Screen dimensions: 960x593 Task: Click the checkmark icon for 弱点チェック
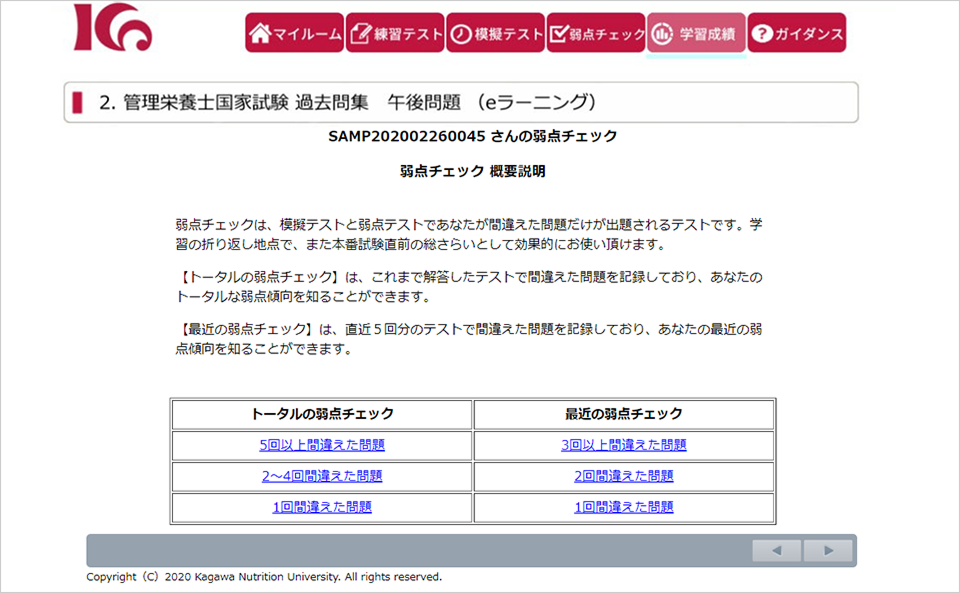coord(559,33)
